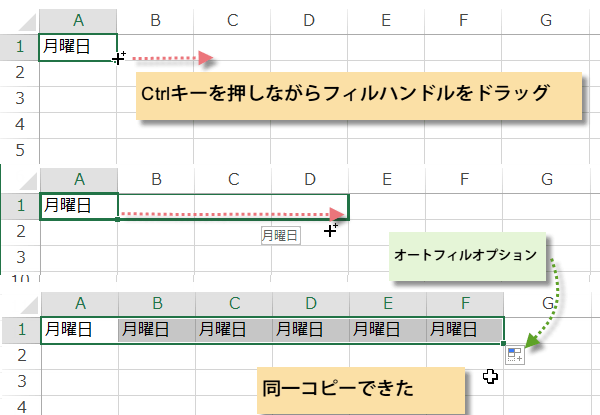The width and height of the screenshot is (600, 415).
Task: Click the 同一コピーできた callout
Action: 358,386
